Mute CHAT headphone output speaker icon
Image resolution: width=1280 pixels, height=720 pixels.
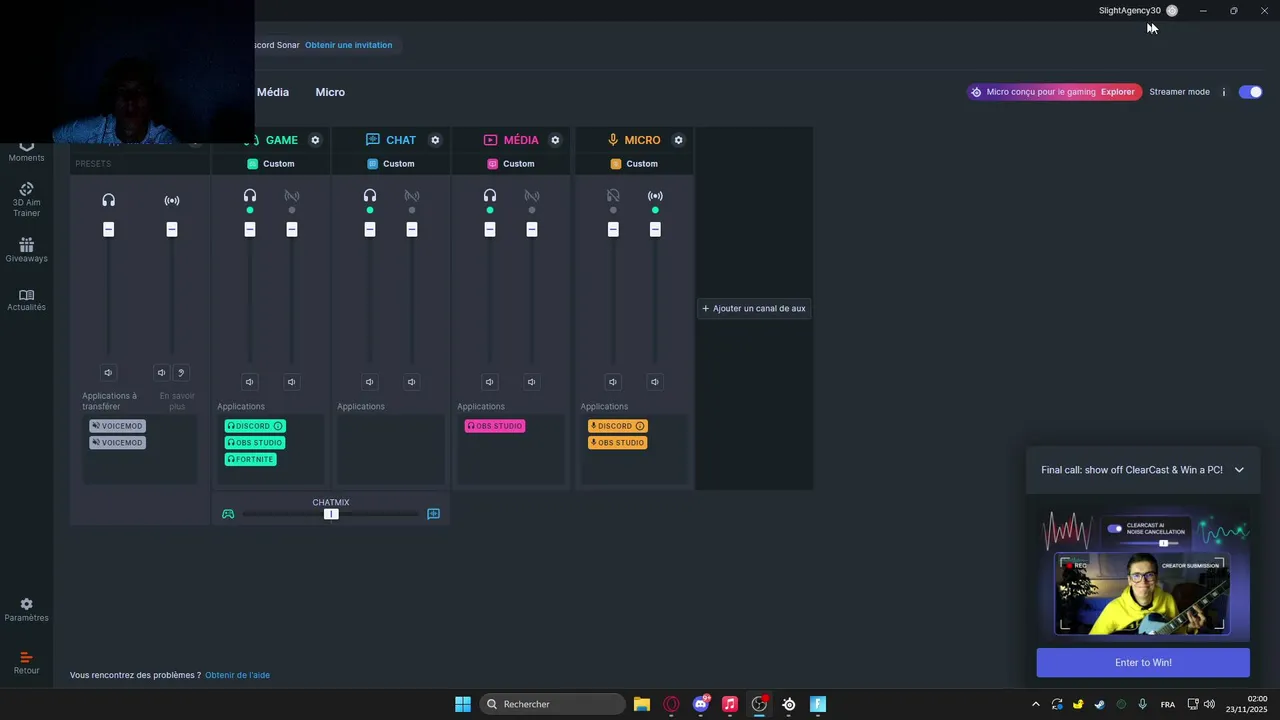[370, 382]
